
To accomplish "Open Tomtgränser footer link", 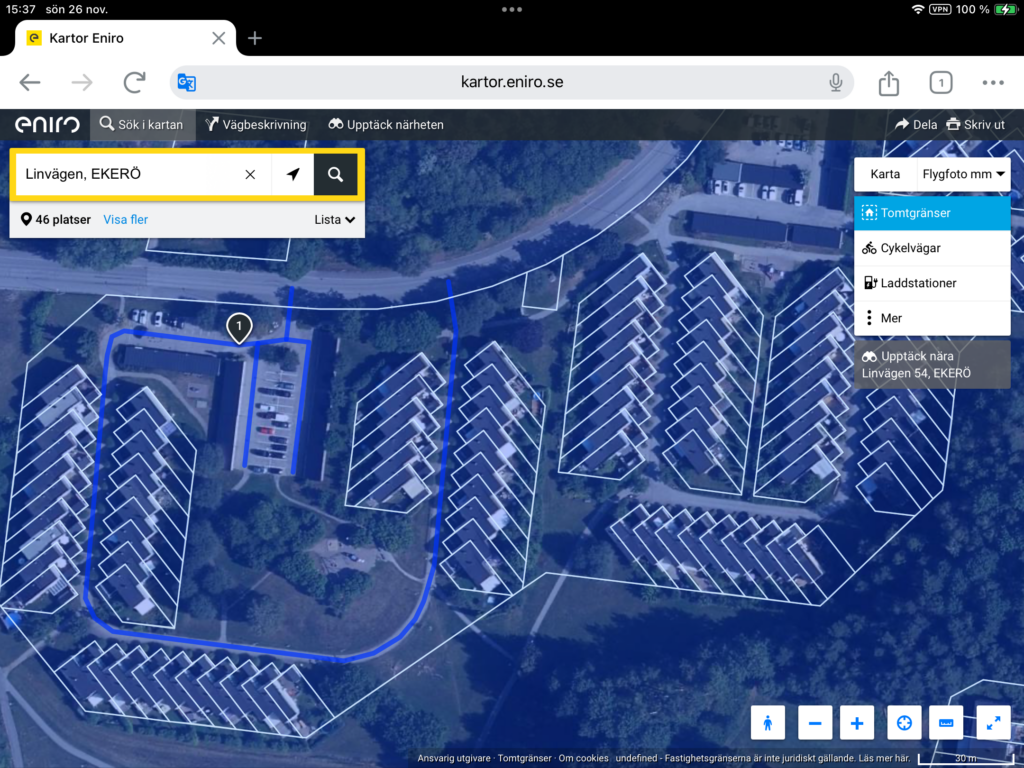I will pos(524,758).
